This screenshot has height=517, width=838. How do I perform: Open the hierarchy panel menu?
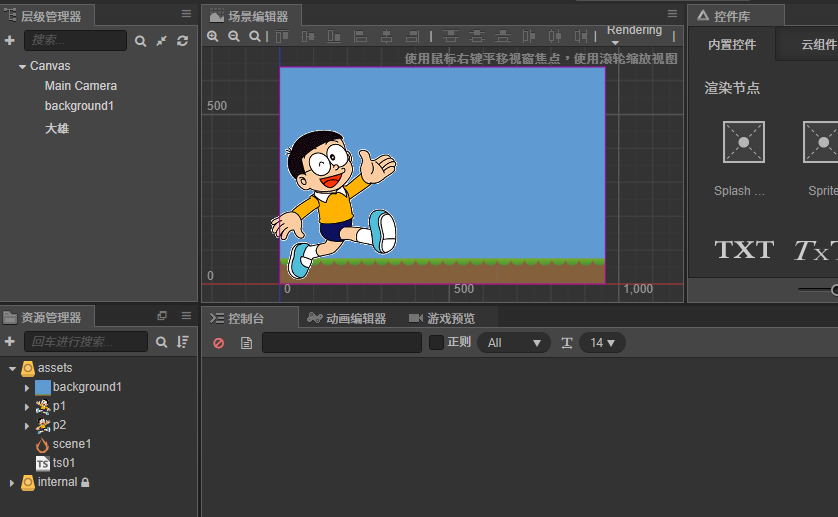click(x=186, y=14)
